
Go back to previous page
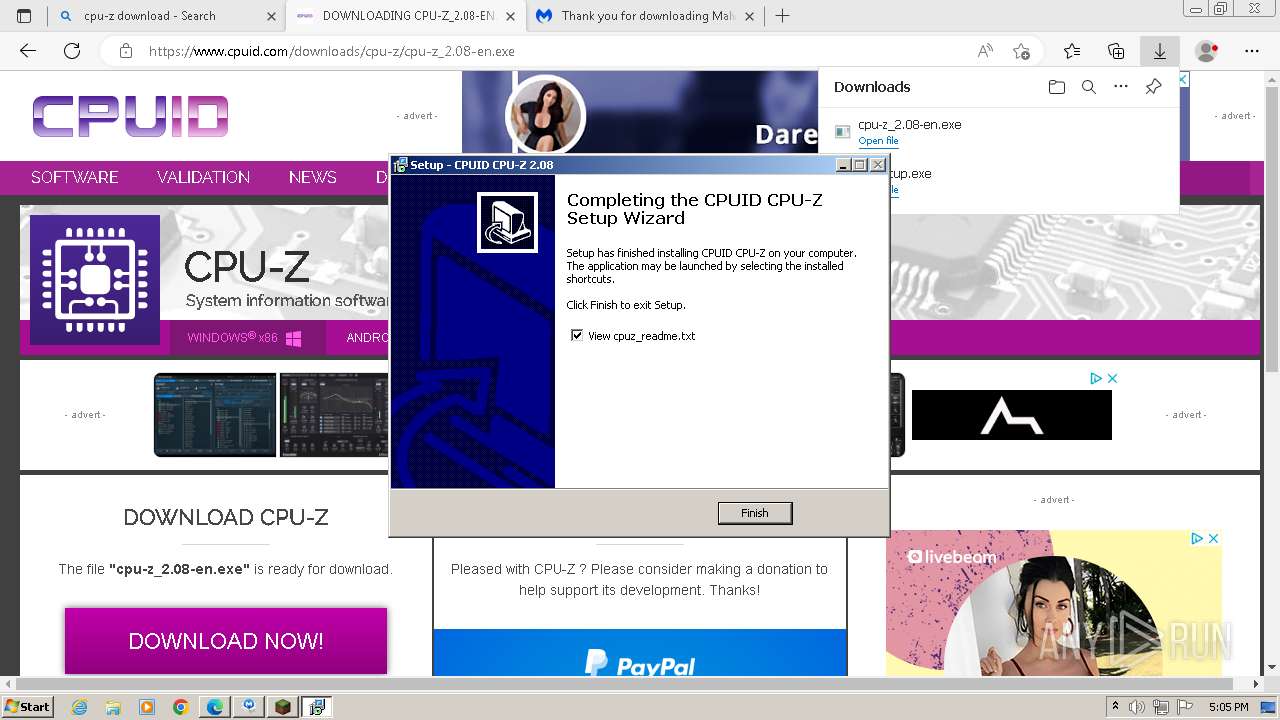(x=28, y=51)
